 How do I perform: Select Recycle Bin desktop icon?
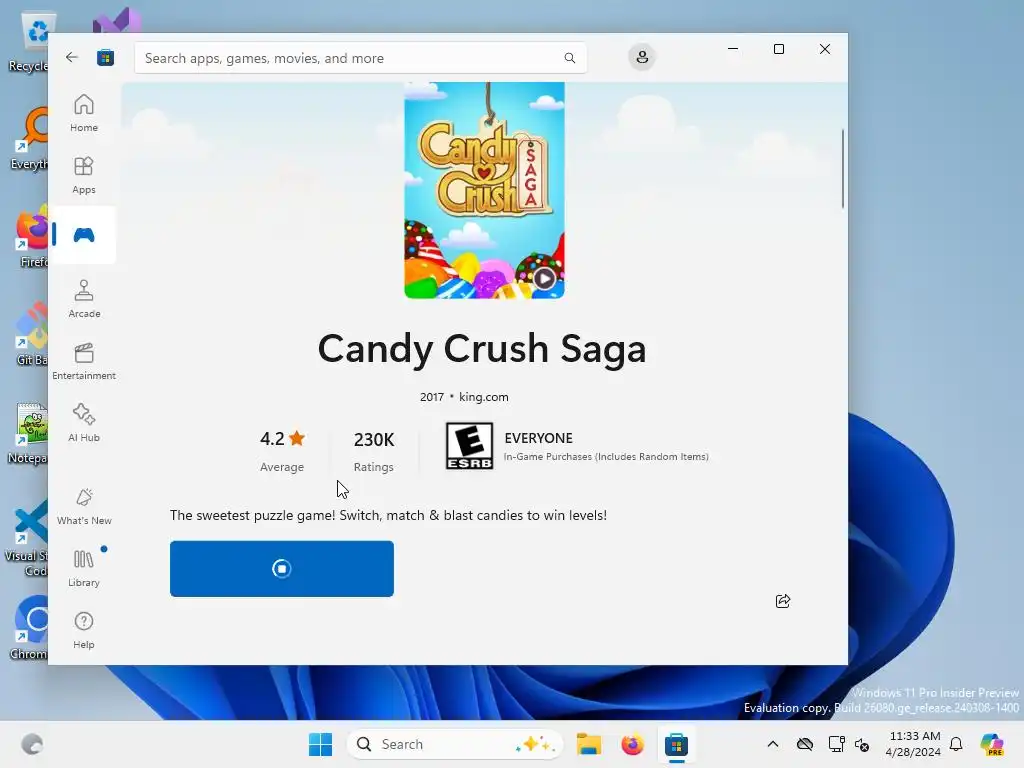pyautogui.click(x=31, y=42)
